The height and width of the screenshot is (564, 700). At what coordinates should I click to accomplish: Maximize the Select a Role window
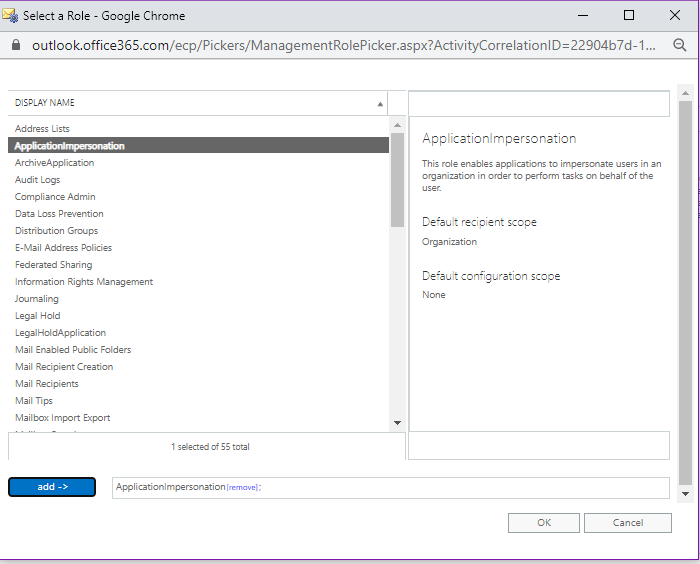[x=629, y=16]
